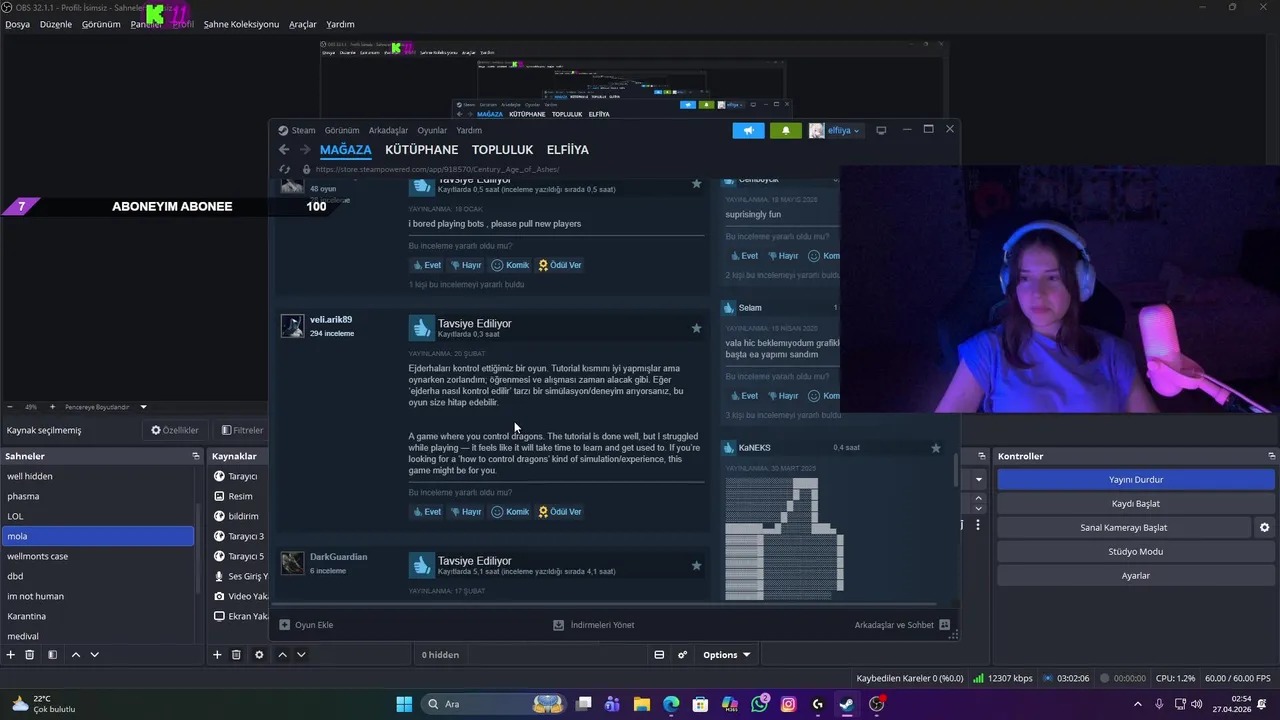Open dropdown arrow next to Yayını Durdur
This screenshot has height=720, width=1280.
coord(979,480)
